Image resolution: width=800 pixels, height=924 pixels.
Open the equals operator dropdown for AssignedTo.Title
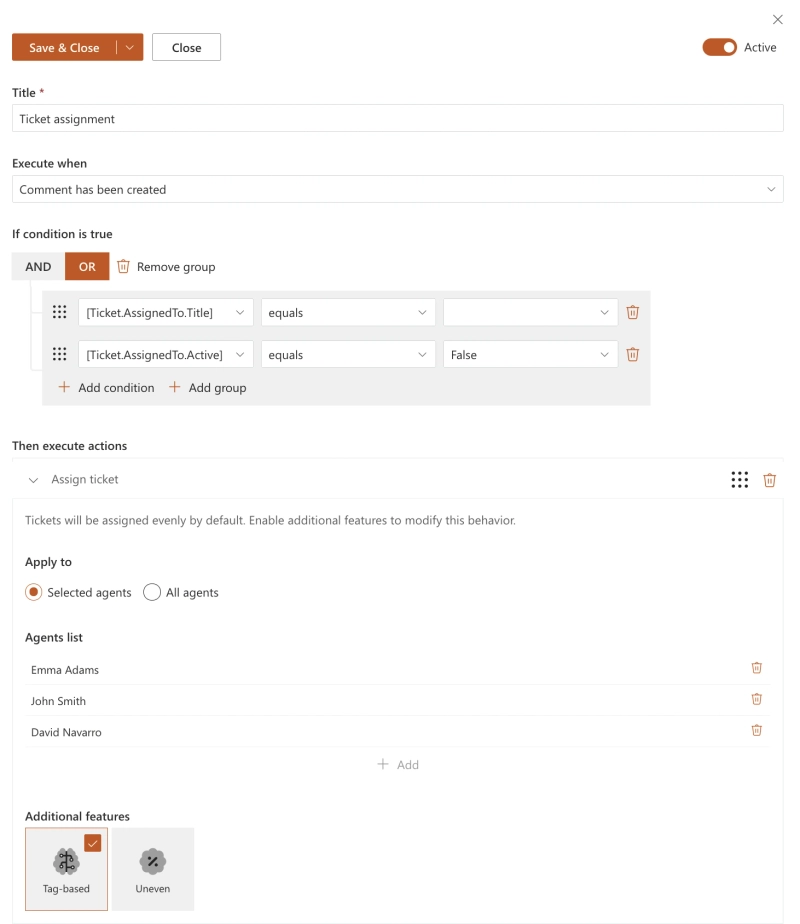[348, 312]
